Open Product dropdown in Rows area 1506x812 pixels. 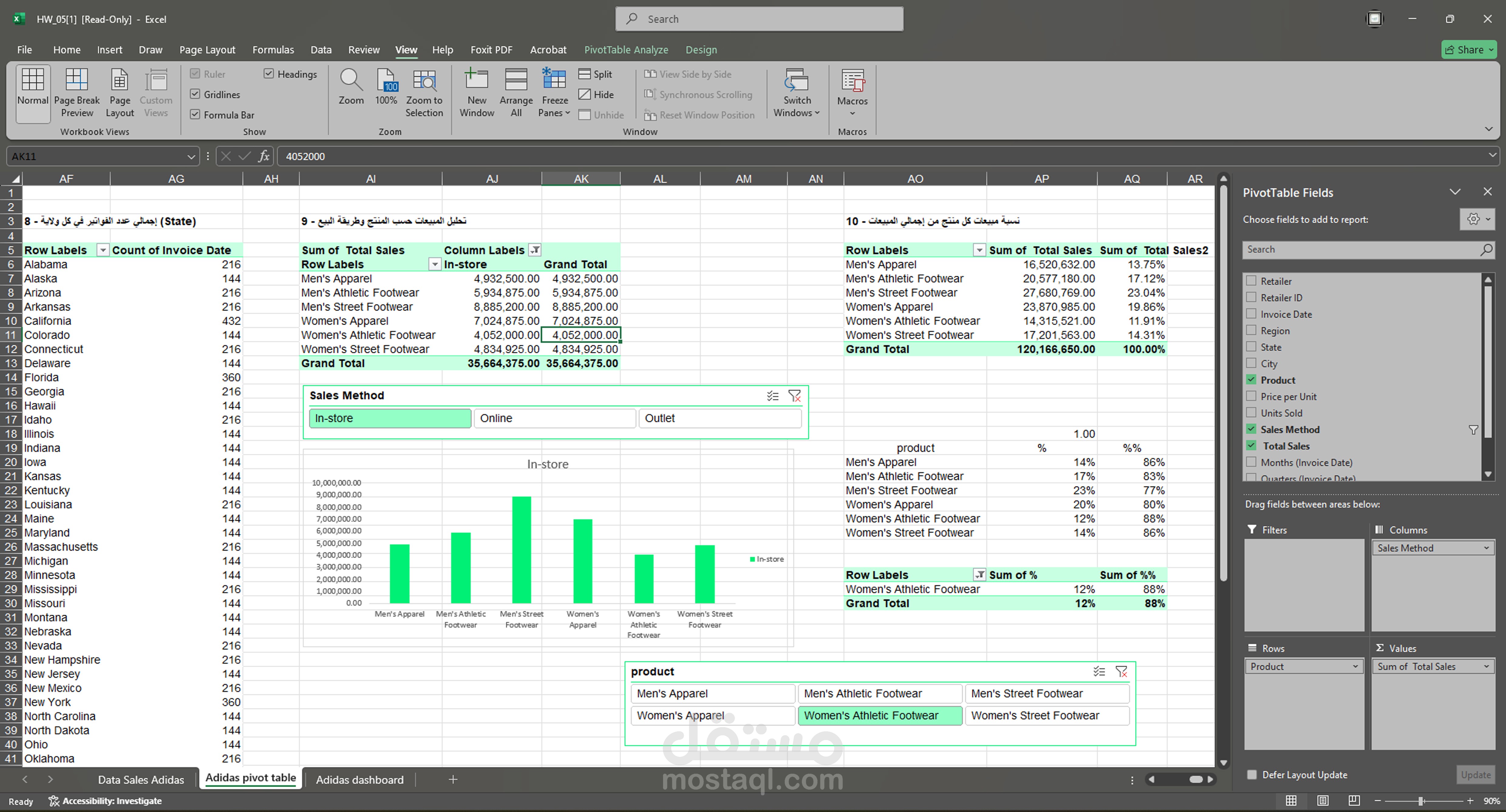point(1355,667)
